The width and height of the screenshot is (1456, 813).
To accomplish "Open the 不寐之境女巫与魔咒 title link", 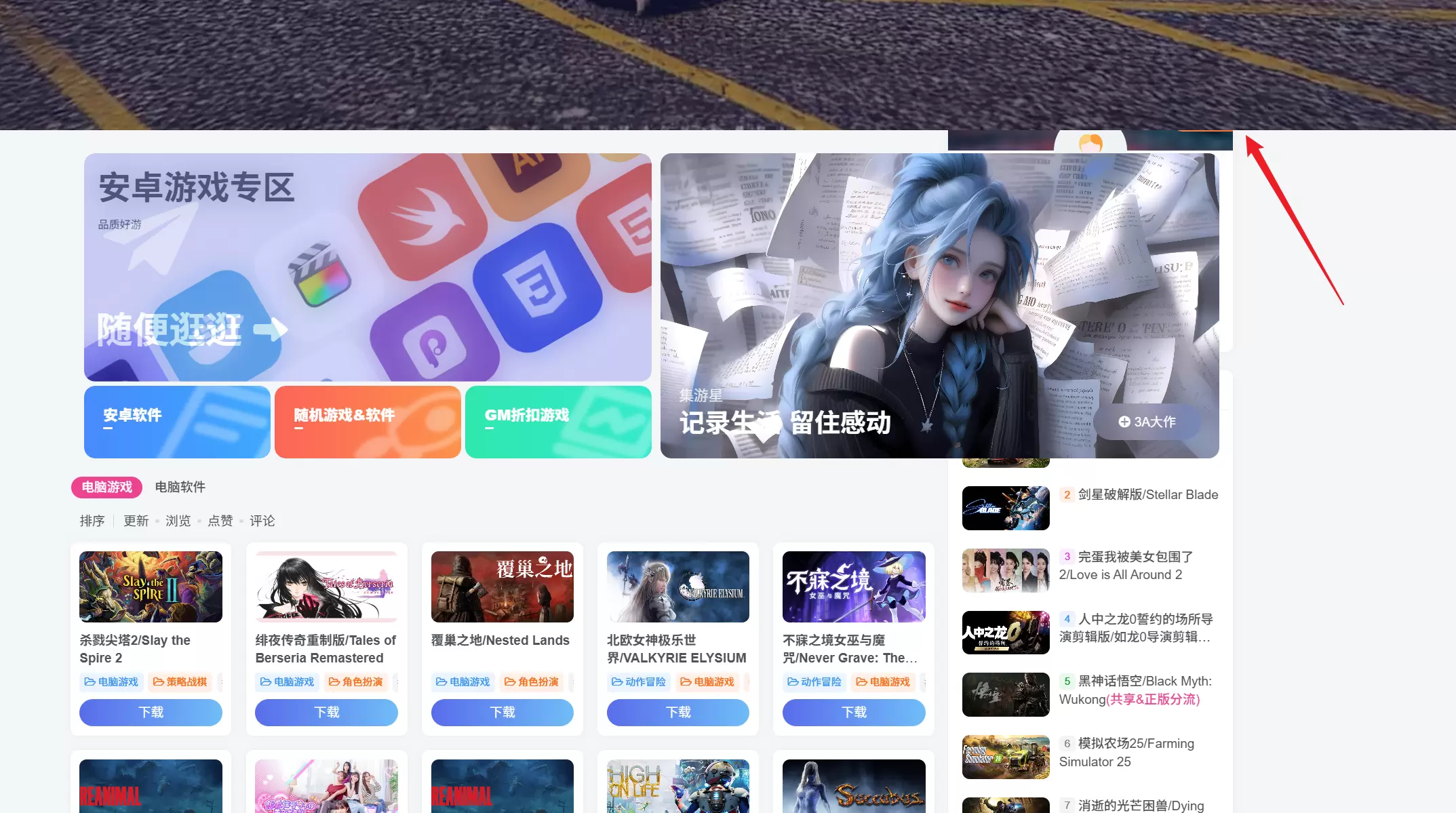I will (x=850, y=649).
